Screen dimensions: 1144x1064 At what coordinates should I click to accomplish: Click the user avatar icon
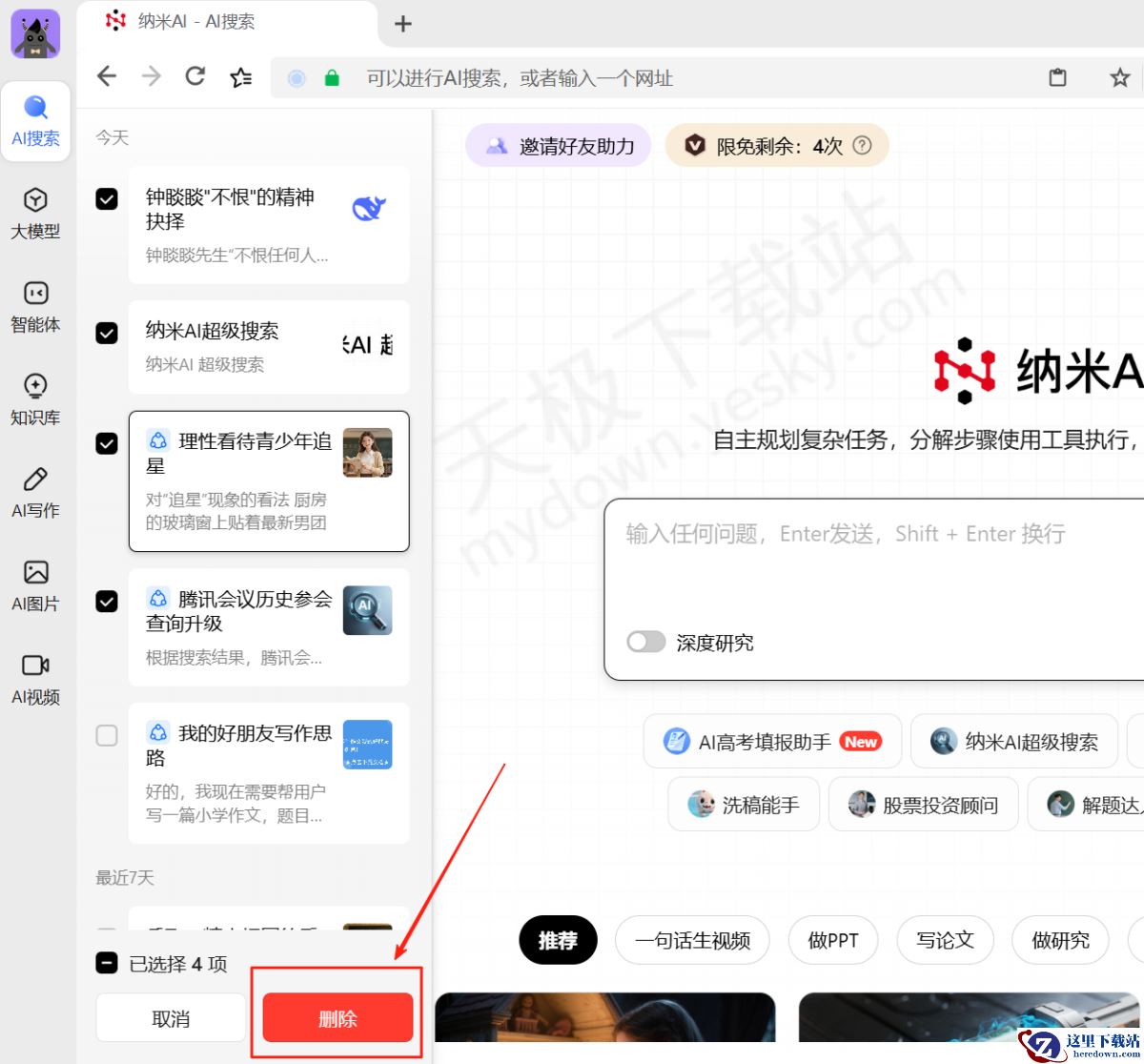pyautogui.click(x=35, y=35)
